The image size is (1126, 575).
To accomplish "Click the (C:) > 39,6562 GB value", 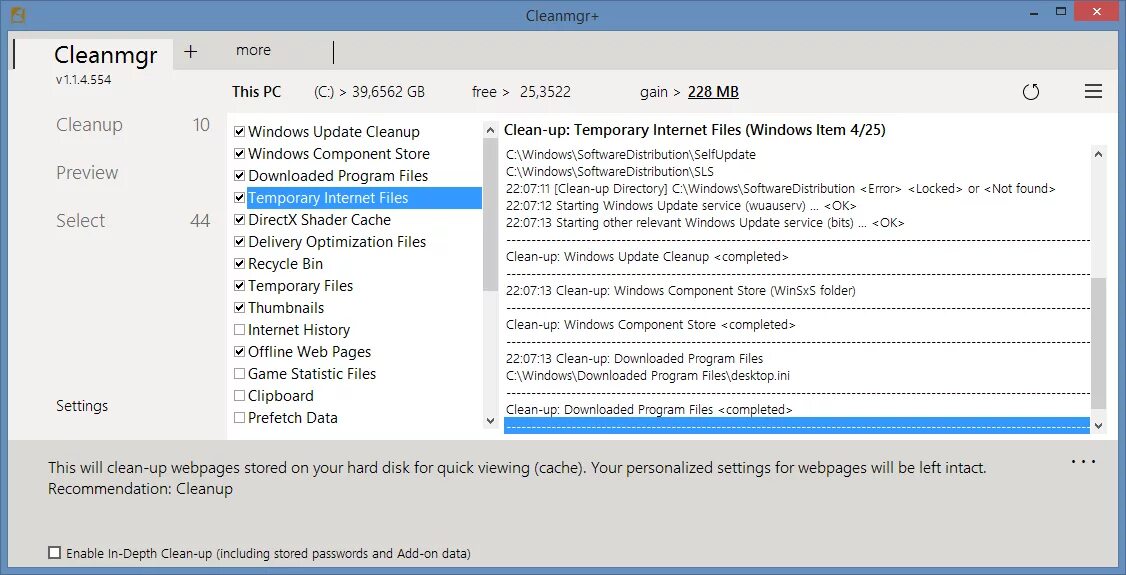I will 369,92.
